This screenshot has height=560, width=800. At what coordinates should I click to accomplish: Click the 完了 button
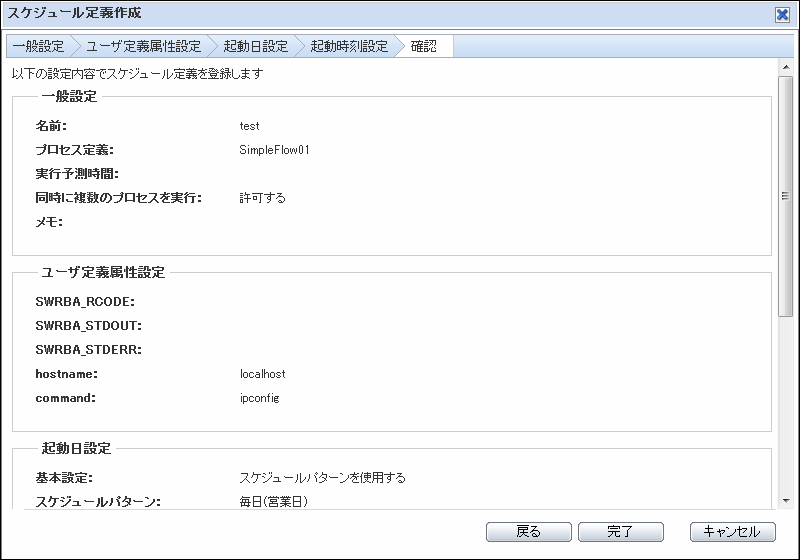(620, 531)
